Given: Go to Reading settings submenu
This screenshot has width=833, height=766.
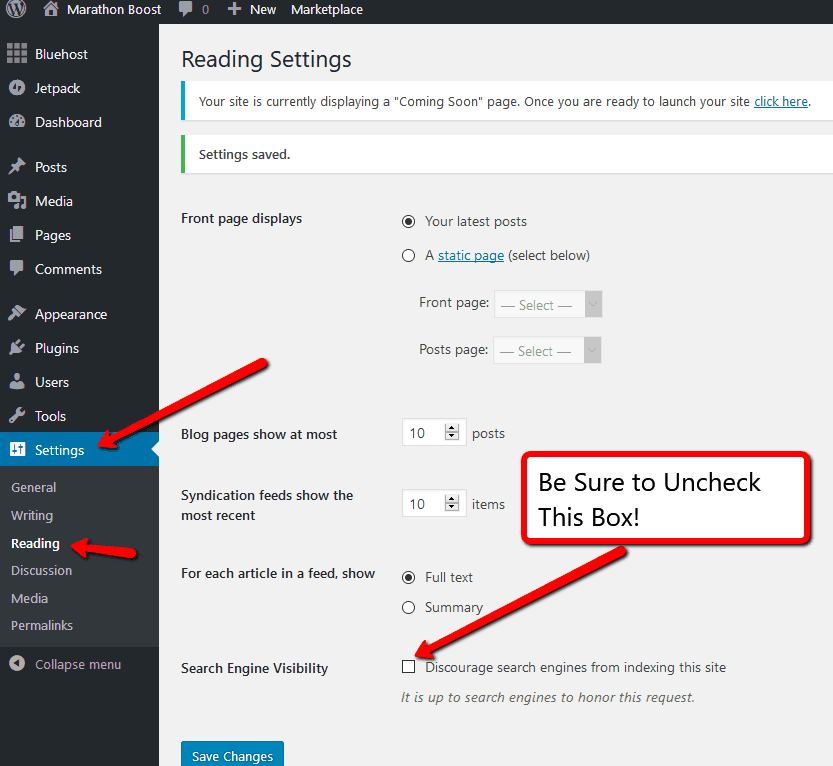Looking at the screenshot, I should (x=35, y=543).
